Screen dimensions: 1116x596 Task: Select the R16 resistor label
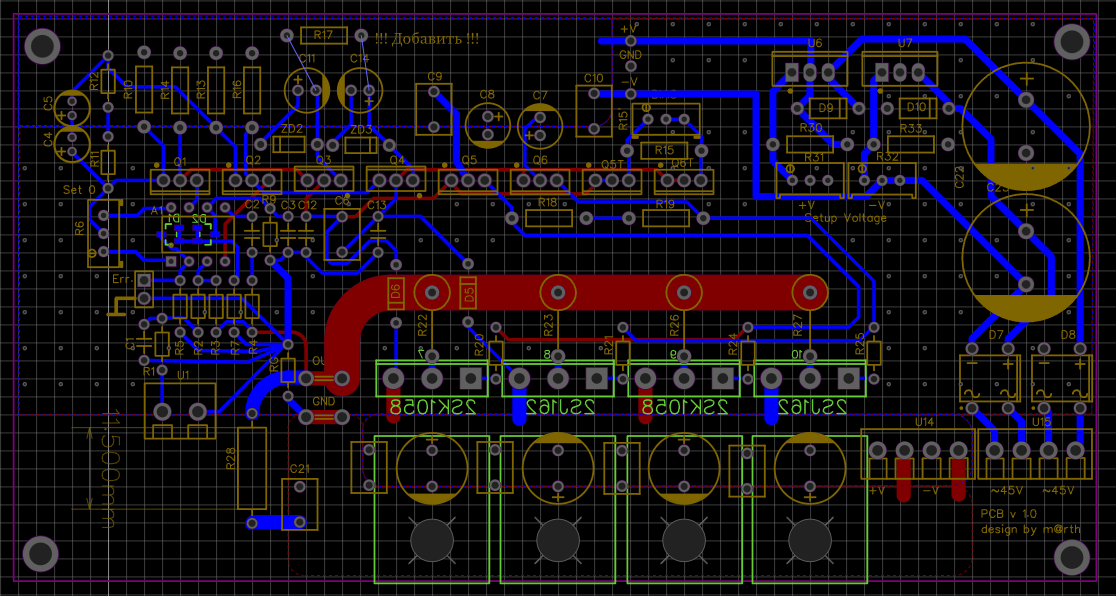tap(238, 89)
